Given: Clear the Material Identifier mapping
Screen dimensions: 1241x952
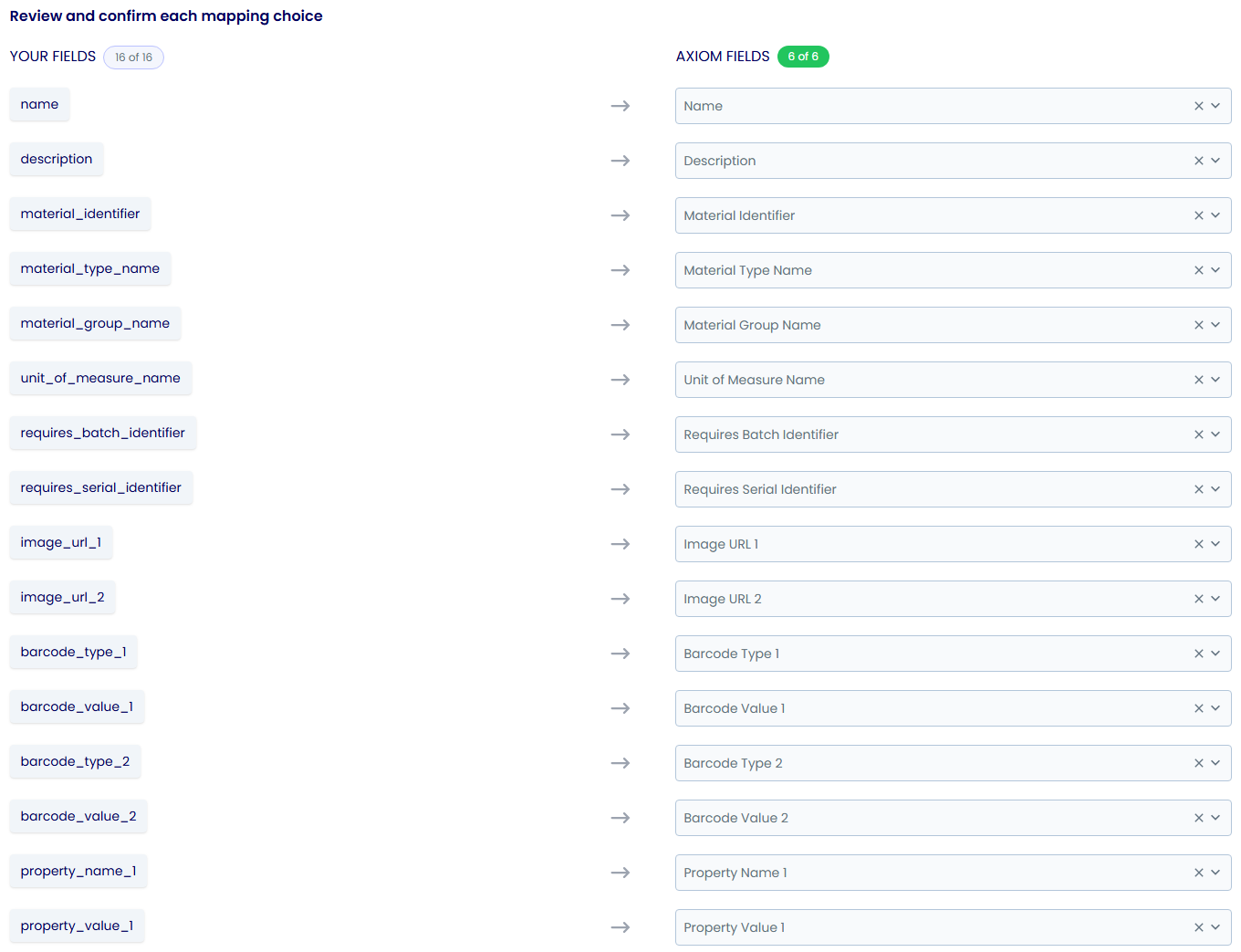Looking at the screenshot, I should (1199, 215).
